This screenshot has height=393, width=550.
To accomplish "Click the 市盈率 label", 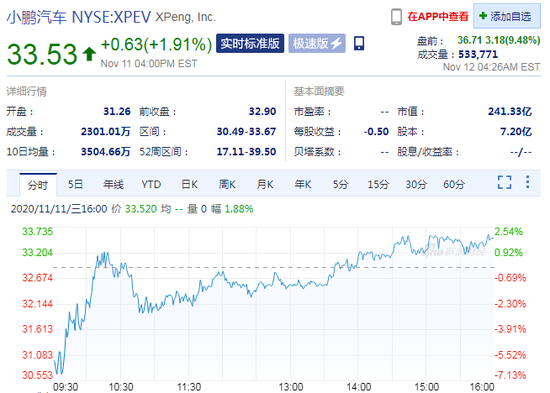I will (312, 112).
